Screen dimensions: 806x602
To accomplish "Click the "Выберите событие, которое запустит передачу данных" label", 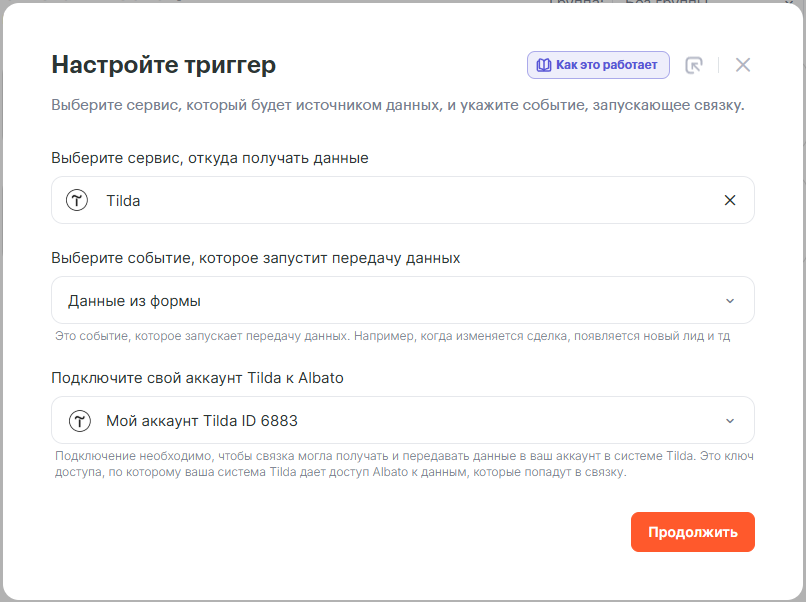I will click(x=256, y=258).
